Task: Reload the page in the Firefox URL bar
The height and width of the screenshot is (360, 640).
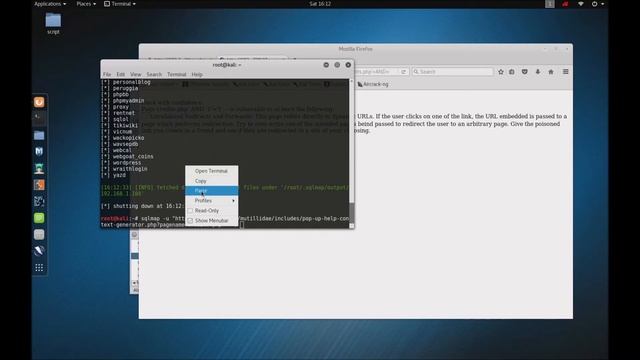Action: point(404,72)
